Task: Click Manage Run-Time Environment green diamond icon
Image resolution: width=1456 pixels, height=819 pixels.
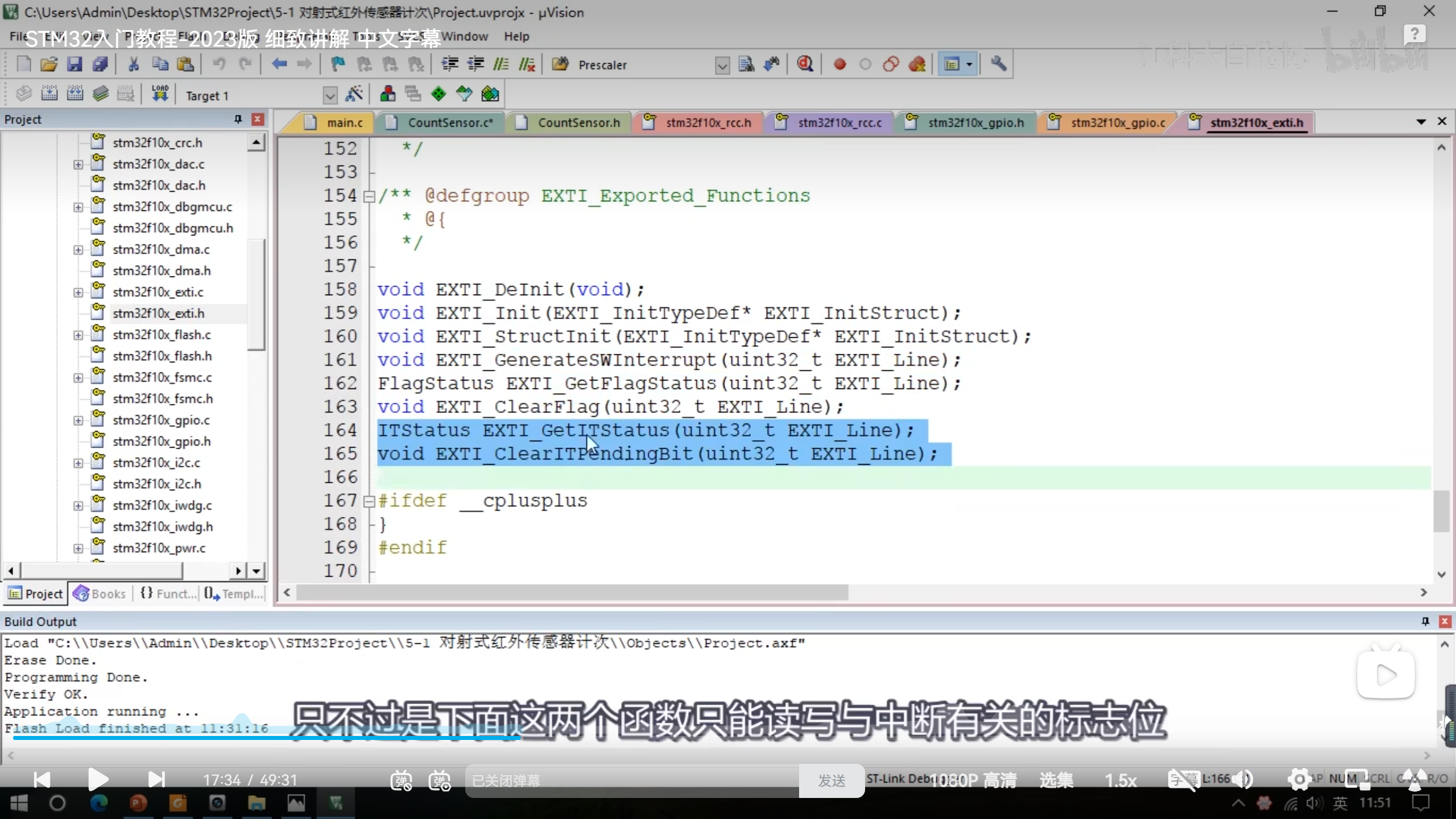Action: 439,94
